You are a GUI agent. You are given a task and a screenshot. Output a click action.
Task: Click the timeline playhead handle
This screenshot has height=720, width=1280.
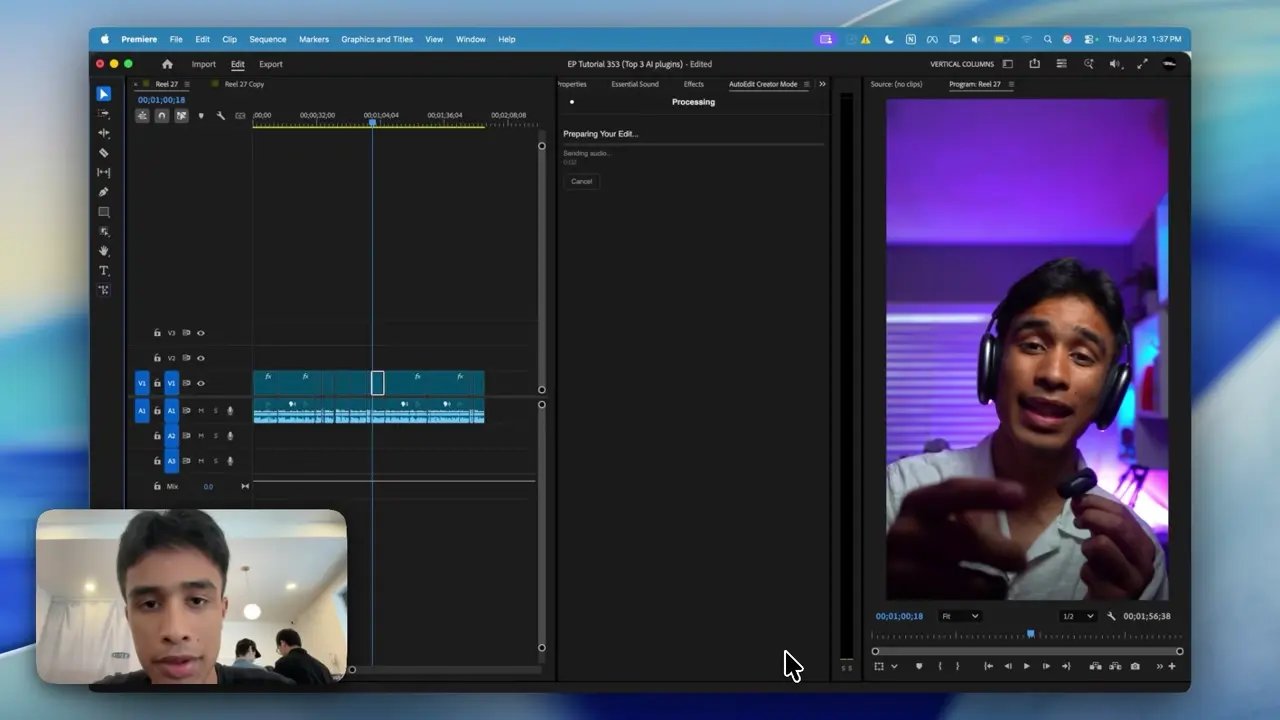(372, 122)
